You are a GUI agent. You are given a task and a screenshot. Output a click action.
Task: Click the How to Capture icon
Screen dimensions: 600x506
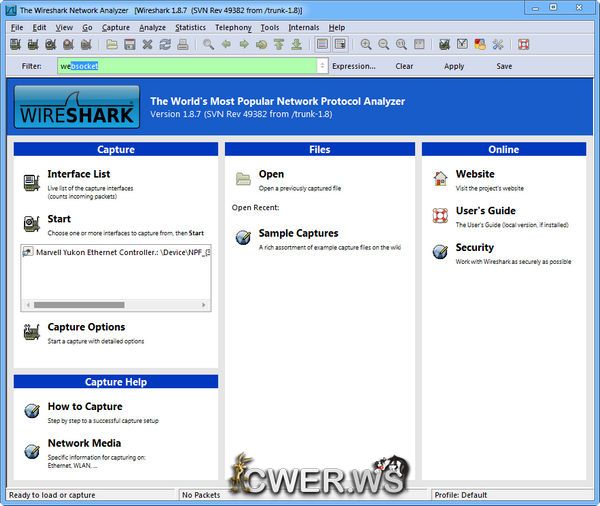tap(31, 412)
